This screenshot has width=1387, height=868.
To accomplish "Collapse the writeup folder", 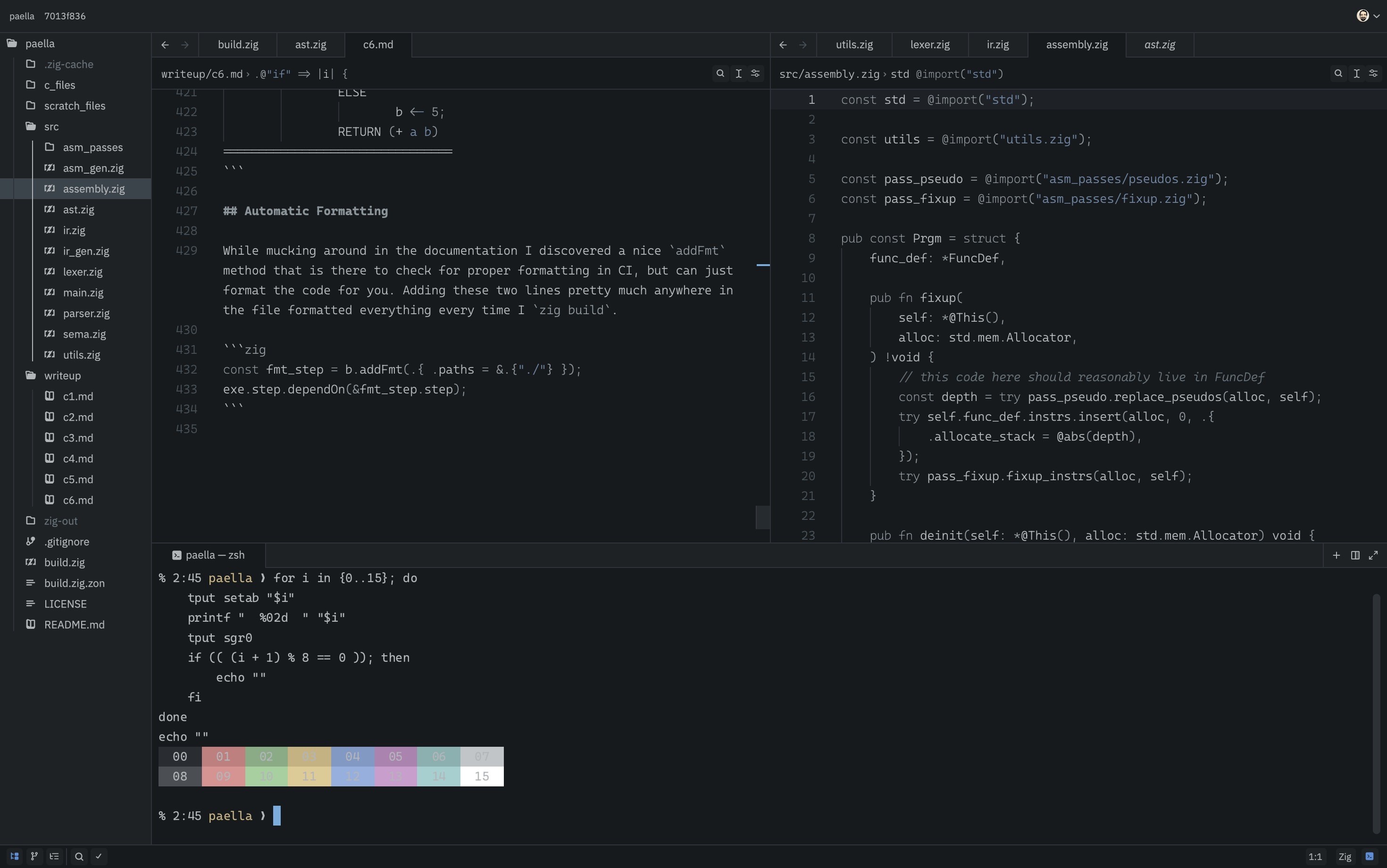I will point(62,376).
